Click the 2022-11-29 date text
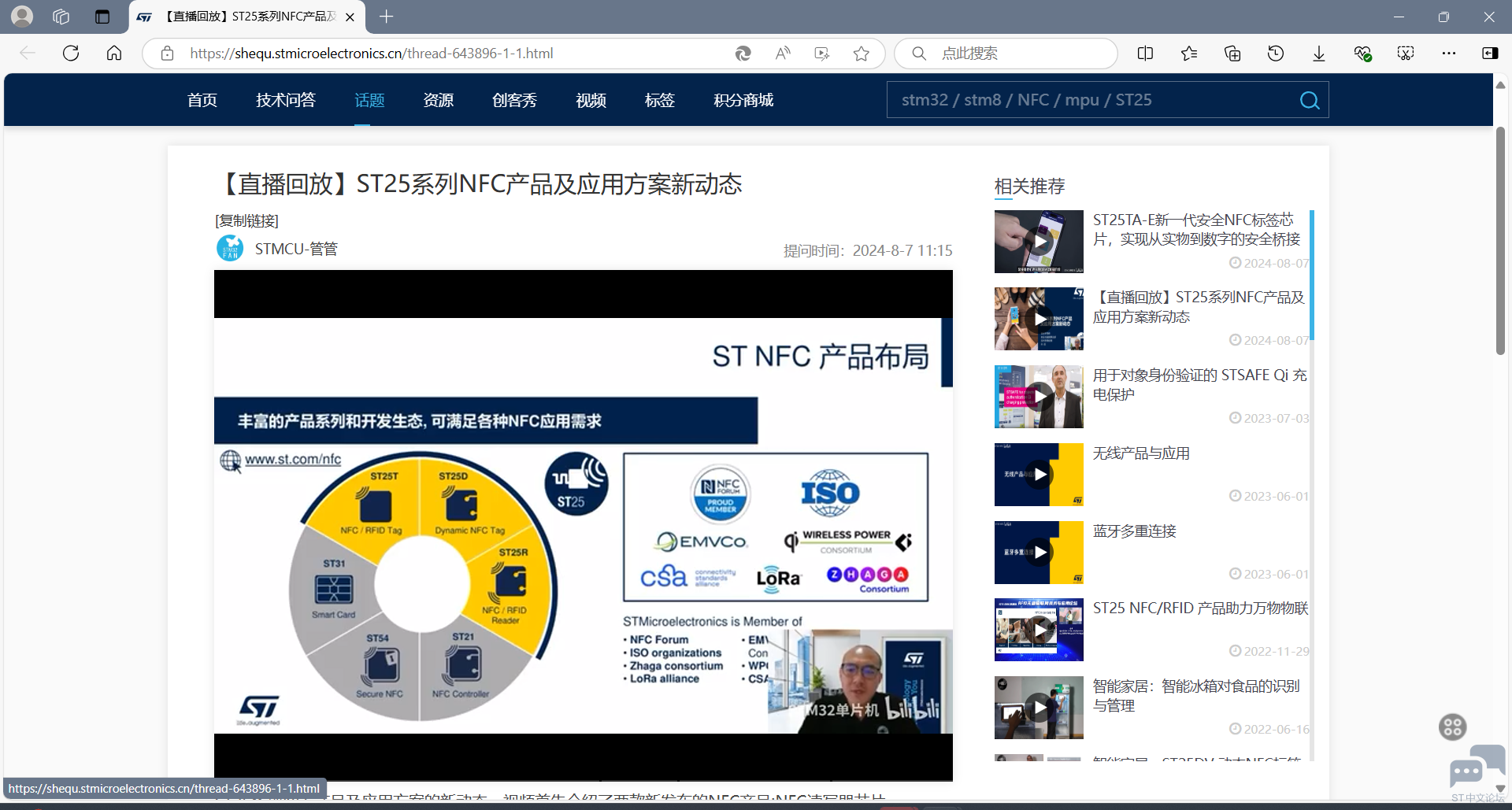Screen dimensions: 1512x810 (x=1276, y=651)
